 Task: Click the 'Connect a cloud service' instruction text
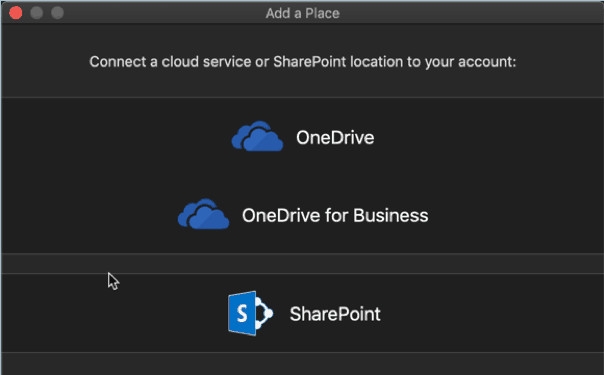[302, 62]
